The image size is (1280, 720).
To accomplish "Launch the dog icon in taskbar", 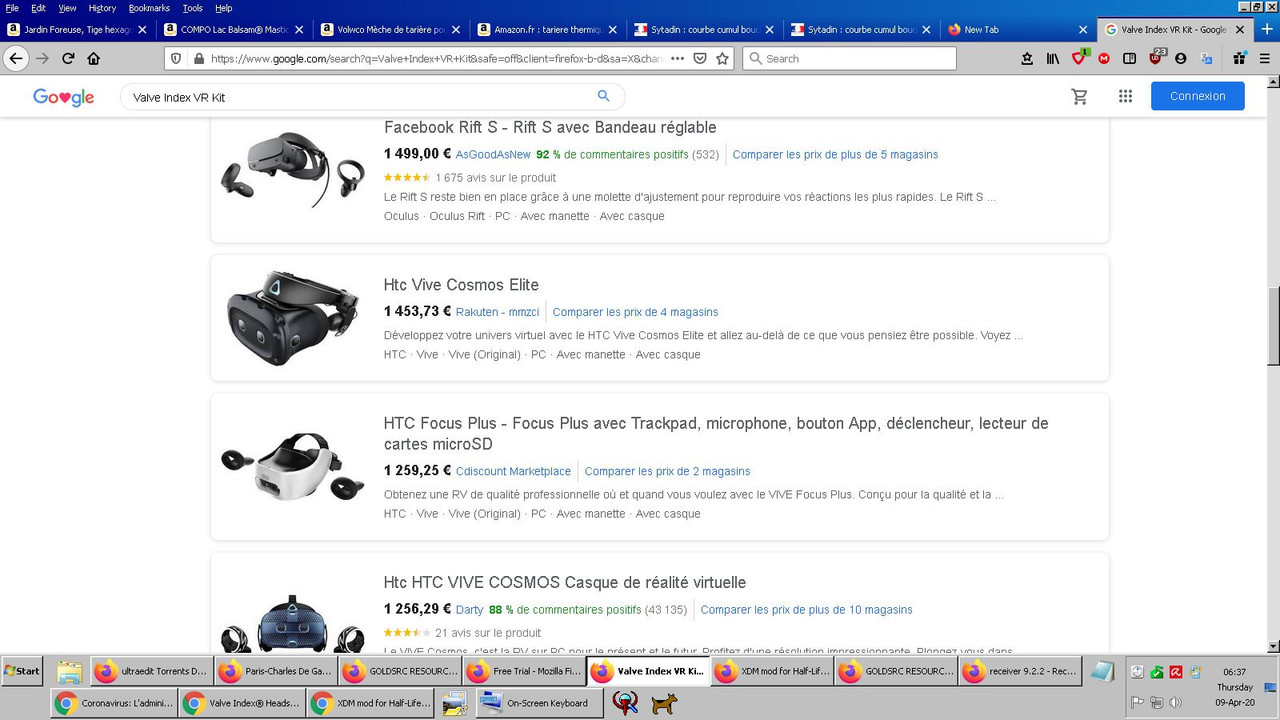I will tap(663, 704).
